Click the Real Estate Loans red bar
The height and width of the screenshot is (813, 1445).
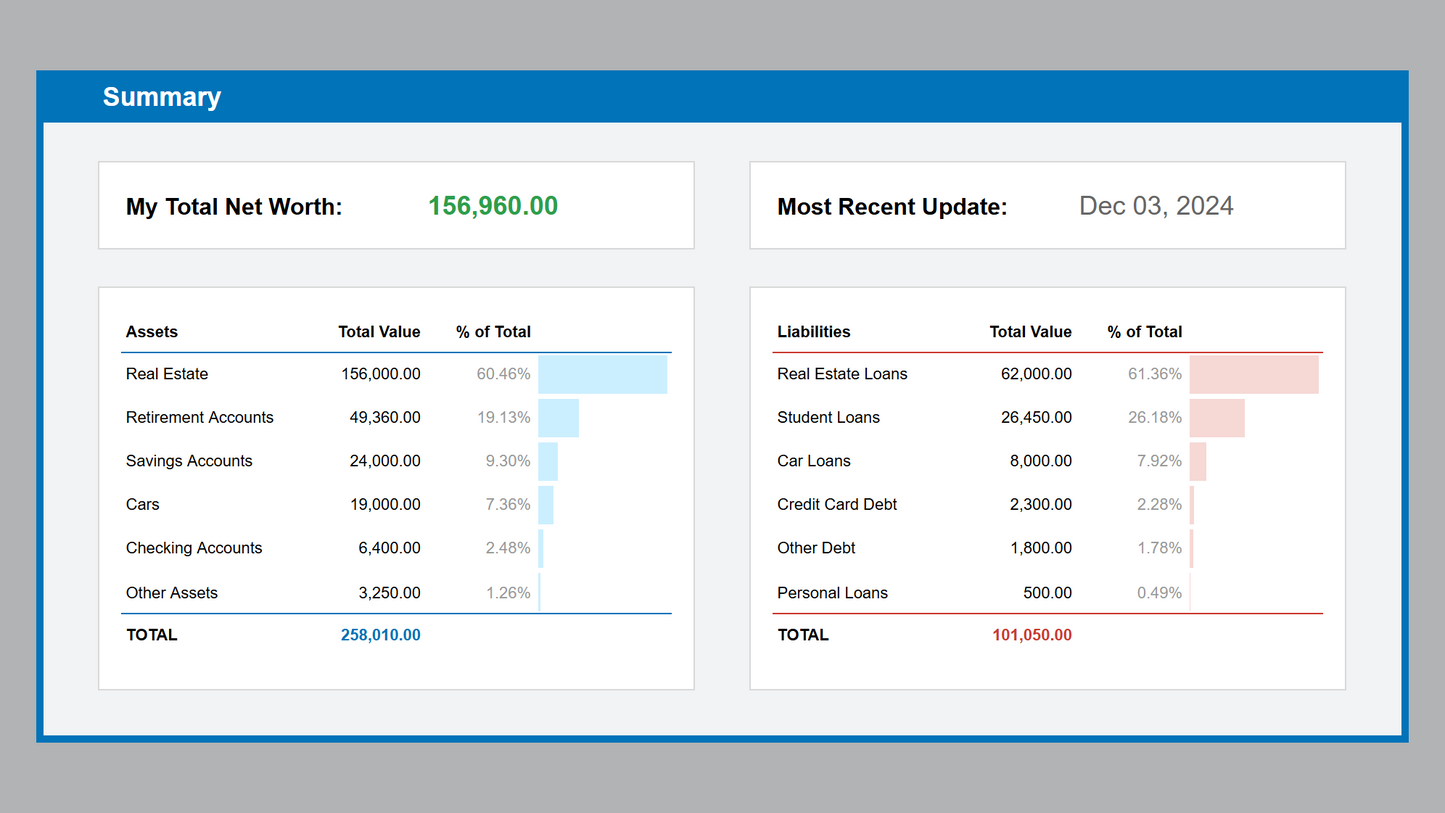pos(1254,374)
